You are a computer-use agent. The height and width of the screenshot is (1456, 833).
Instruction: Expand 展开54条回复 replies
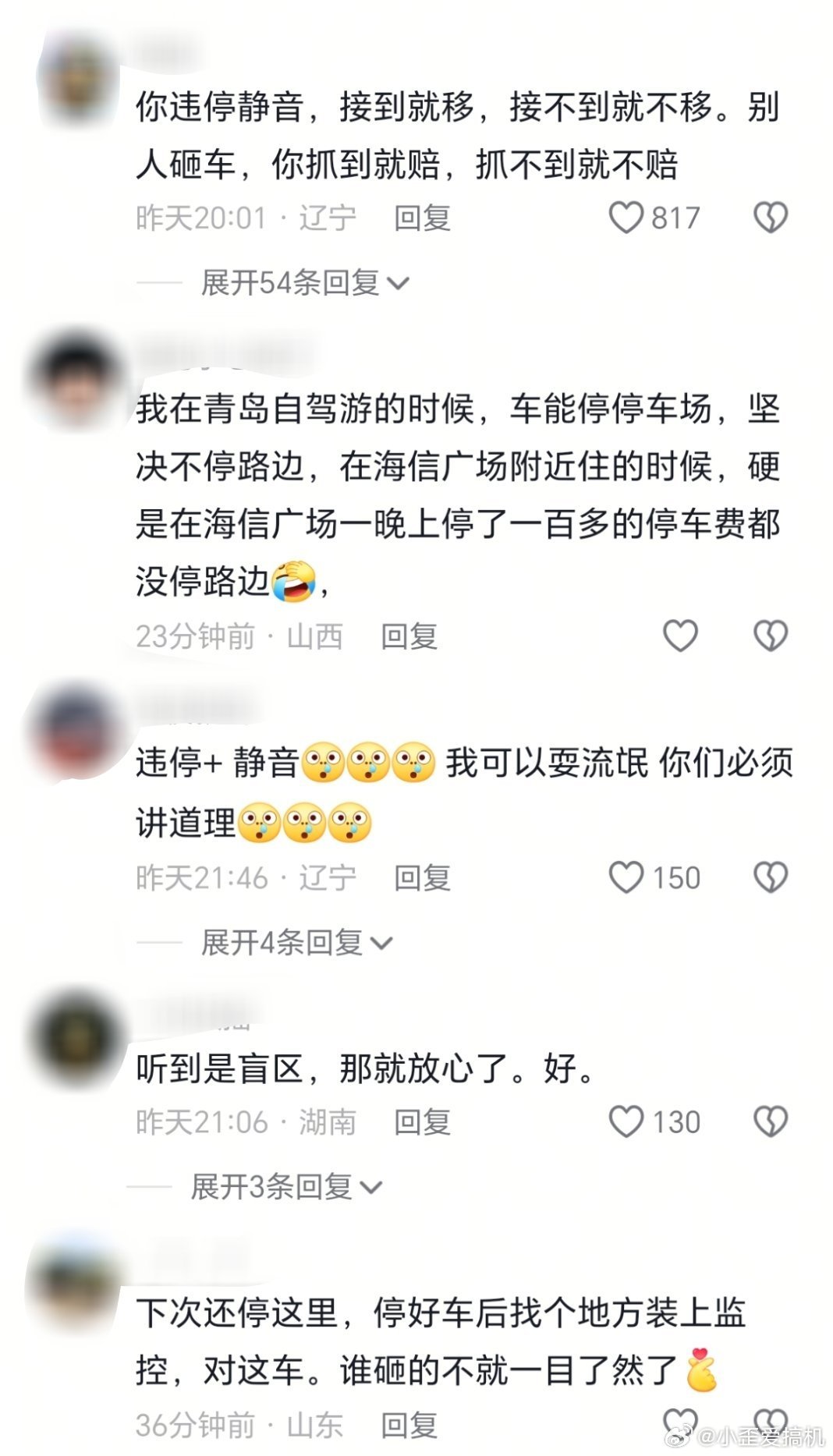305,282
